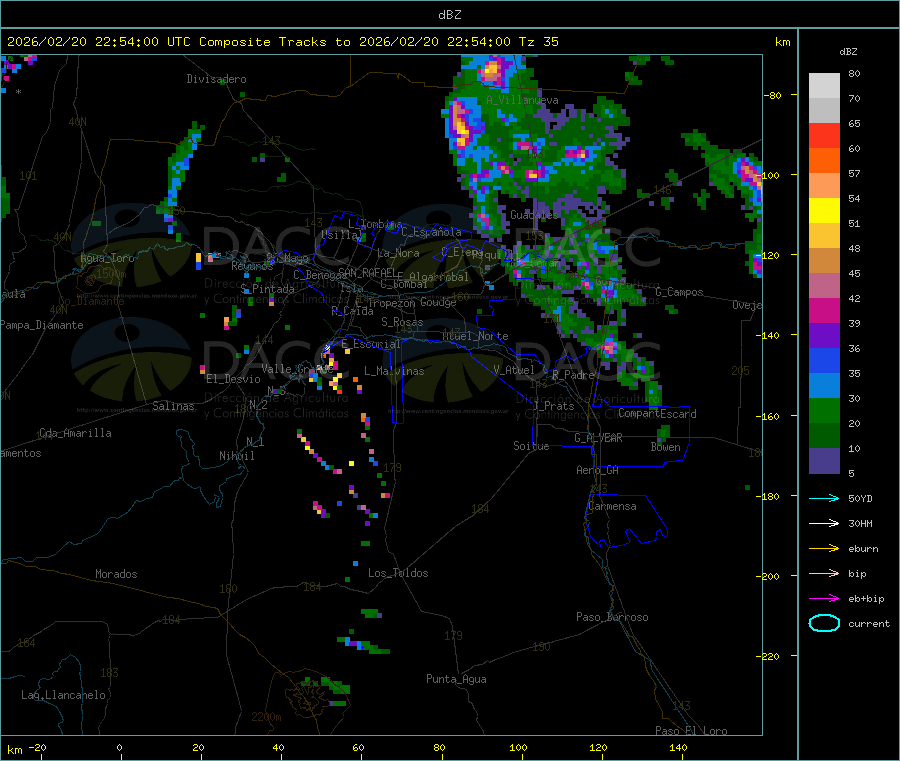This screenshot has width=900, height=761.
Task: Click the 'dBZ' title at top center
Action: 449,15
